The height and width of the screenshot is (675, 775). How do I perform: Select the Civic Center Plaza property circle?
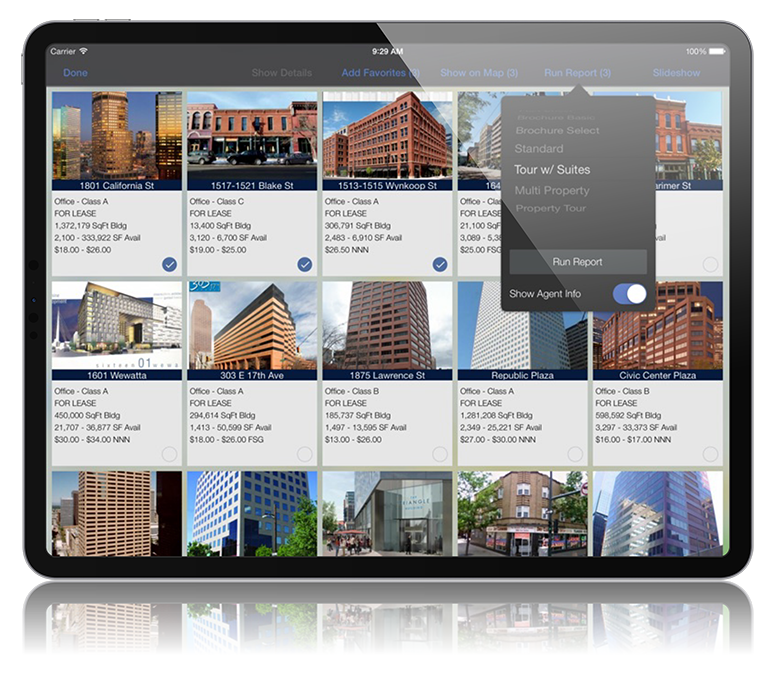point(709,454)
